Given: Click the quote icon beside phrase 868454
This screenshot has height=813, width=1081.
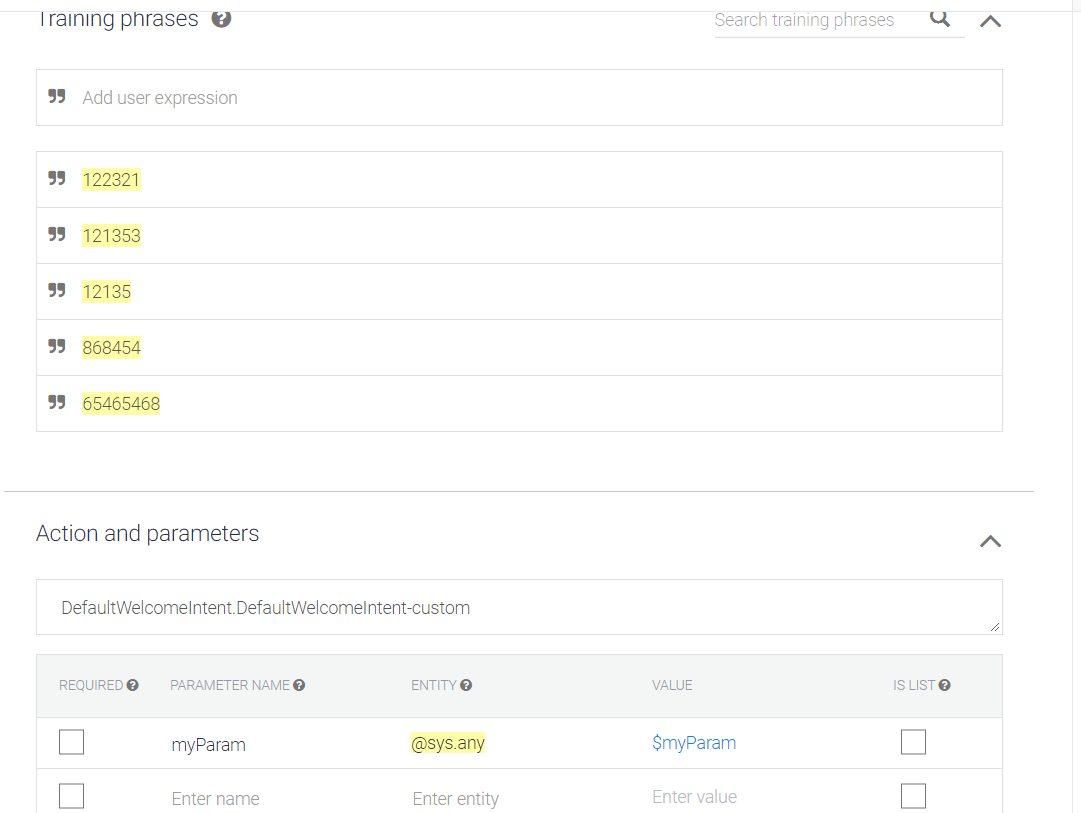Looking at the screenshot, I should pyautogui.click(x=57, y=346).
